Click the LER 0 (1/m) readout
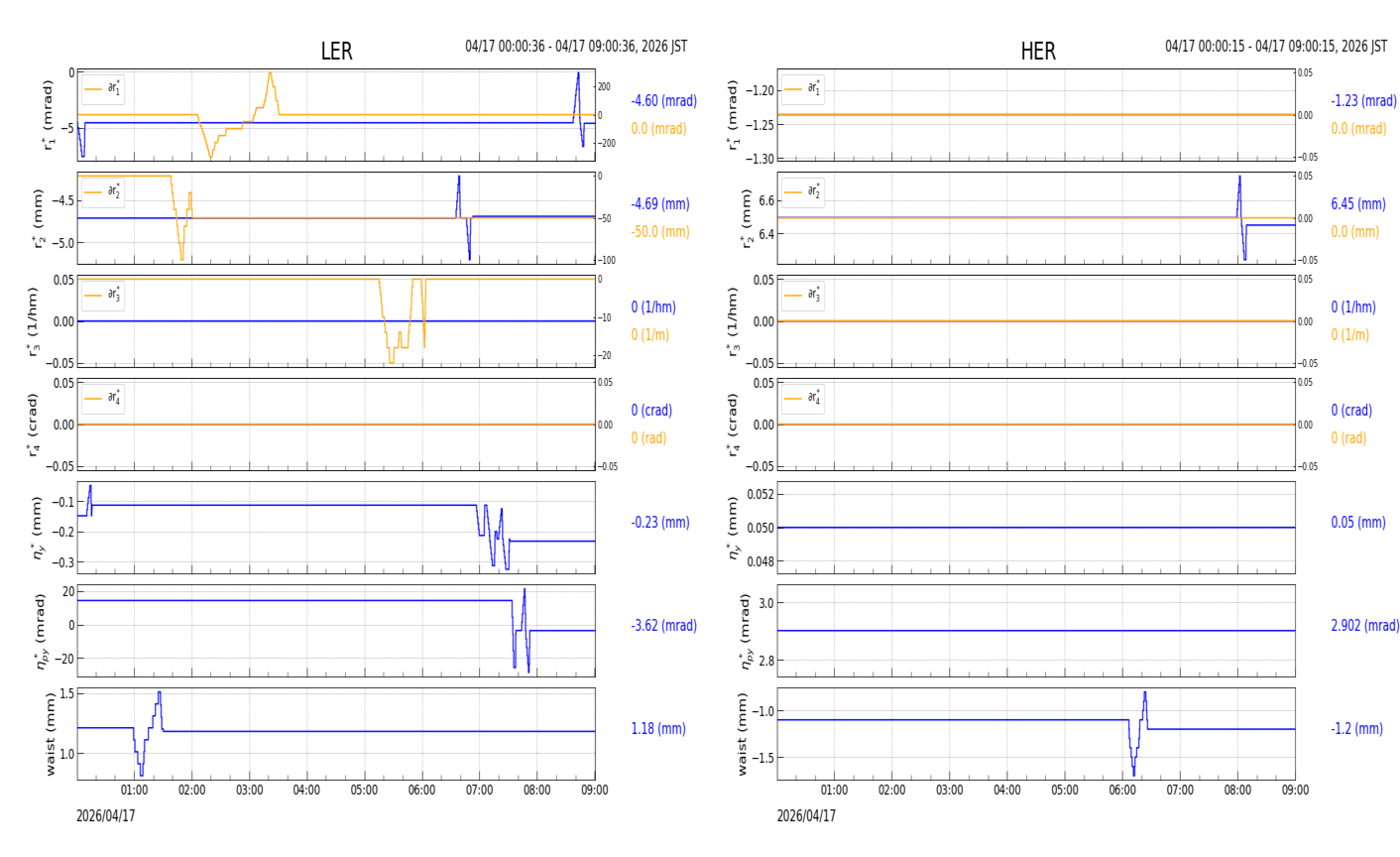 point(649,335)
